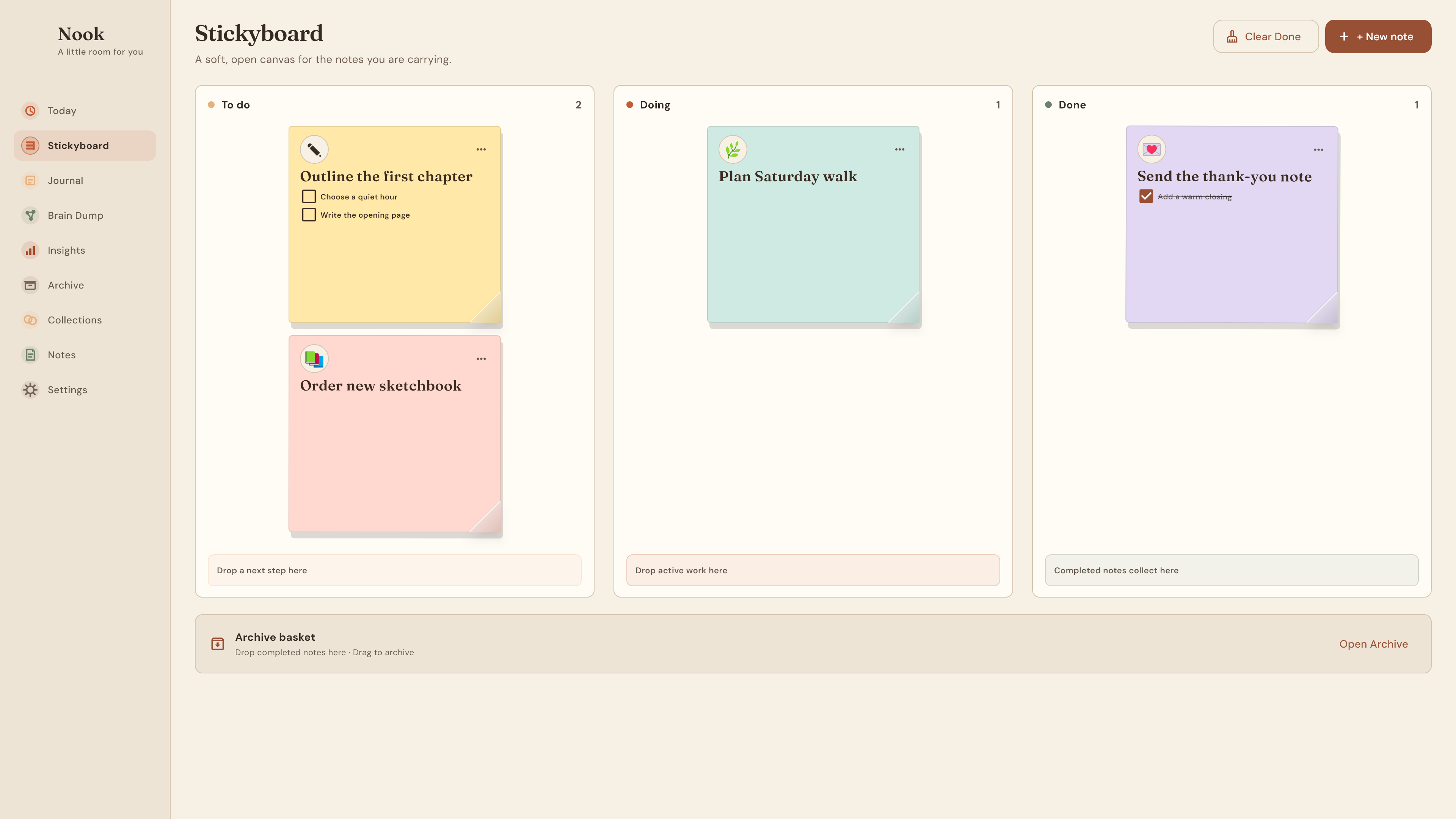
Task: Click the pencil emoji on Outline note
Action: (x=314, y=150)
